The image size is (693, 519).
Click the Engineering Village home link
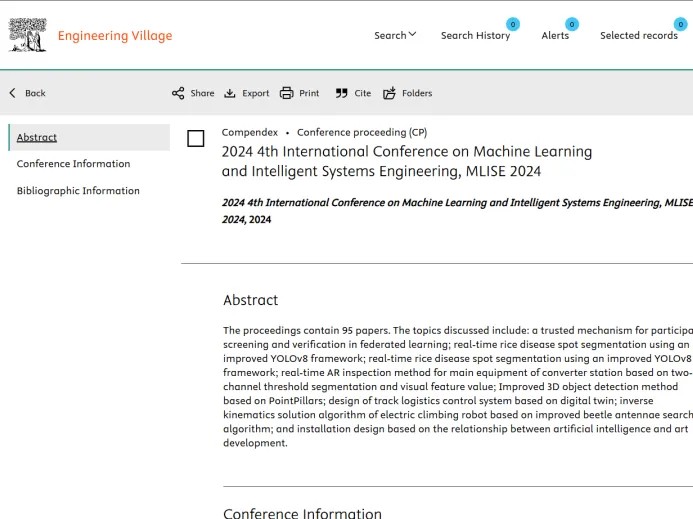click(x=115, y=36)
